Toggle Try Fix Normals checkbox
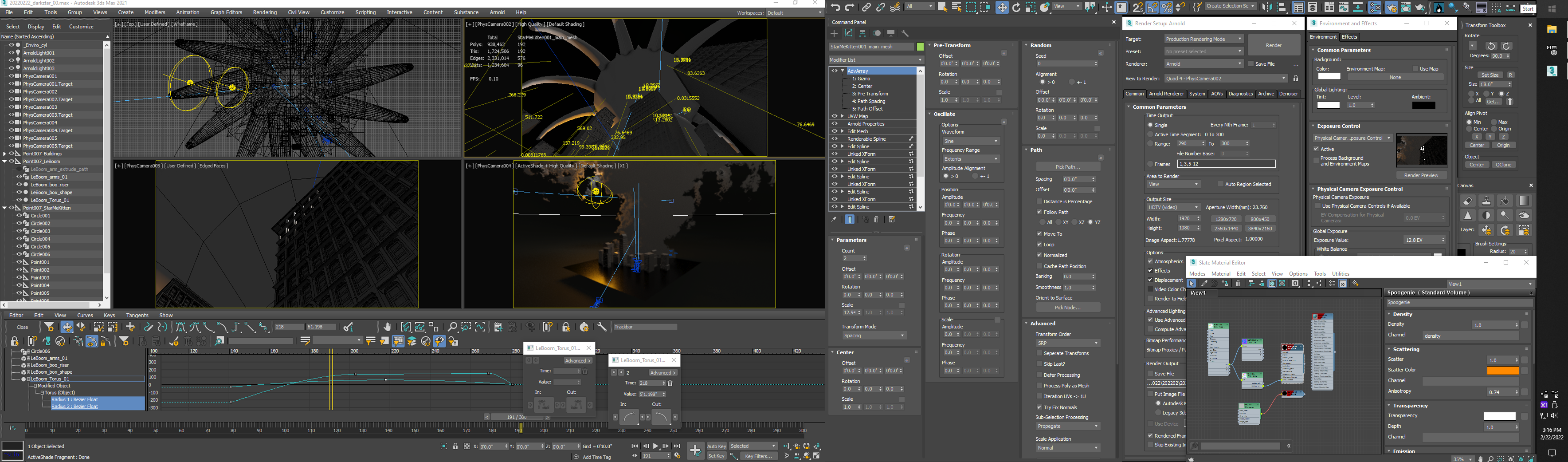This screenshot has width=1568, height=462. tap(1040, 407)
